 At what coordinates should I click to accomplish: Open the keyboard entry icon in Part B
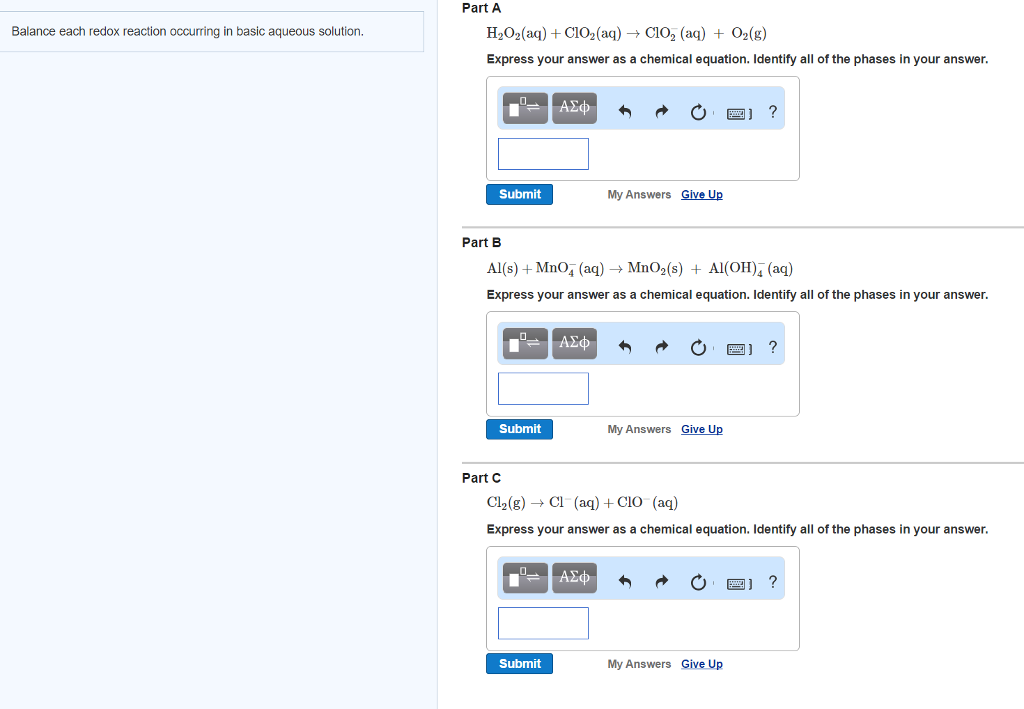(x=737, y=348)
